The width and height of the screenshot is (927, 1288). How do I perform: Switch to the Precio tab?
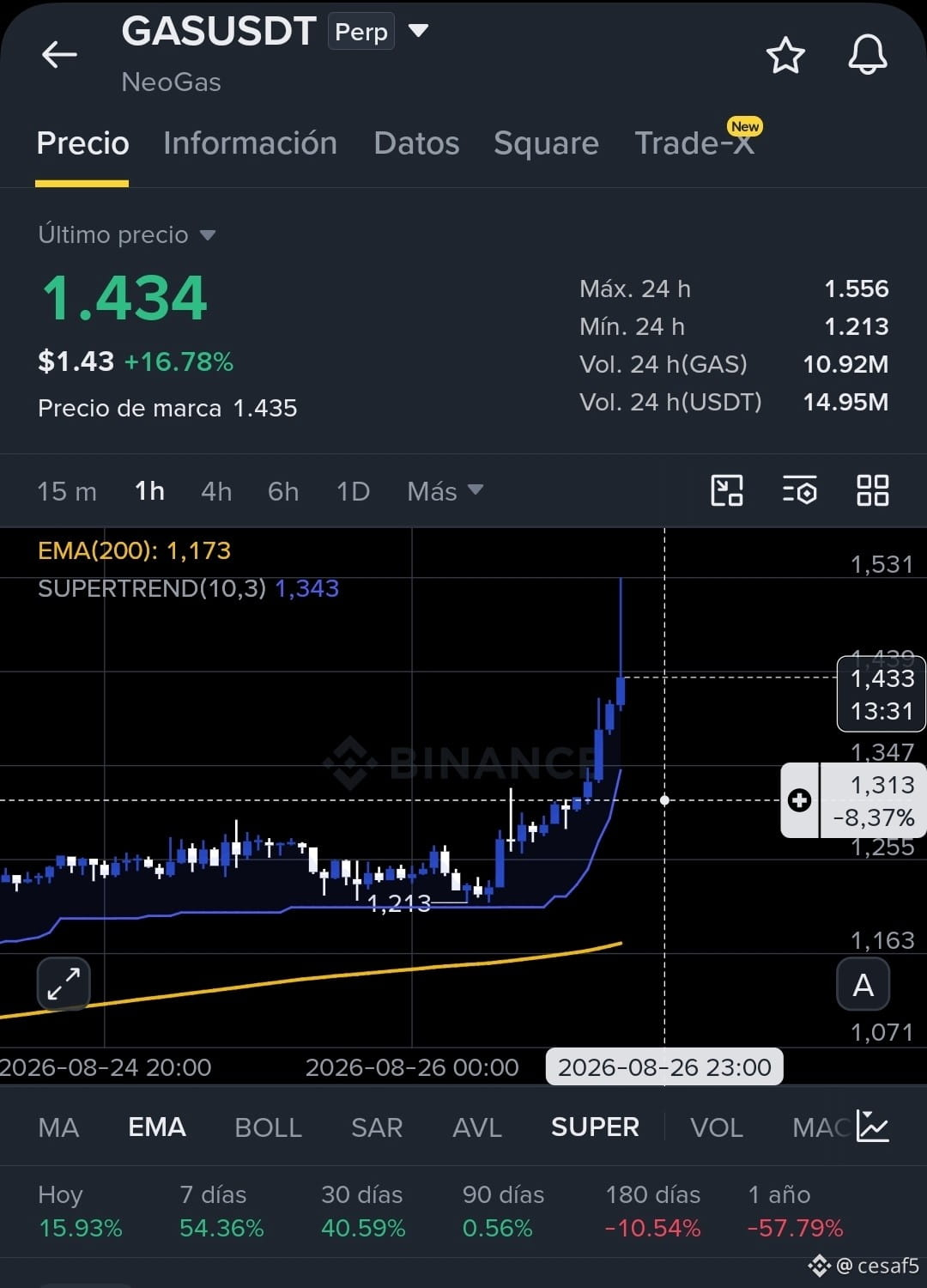[82, 143]
